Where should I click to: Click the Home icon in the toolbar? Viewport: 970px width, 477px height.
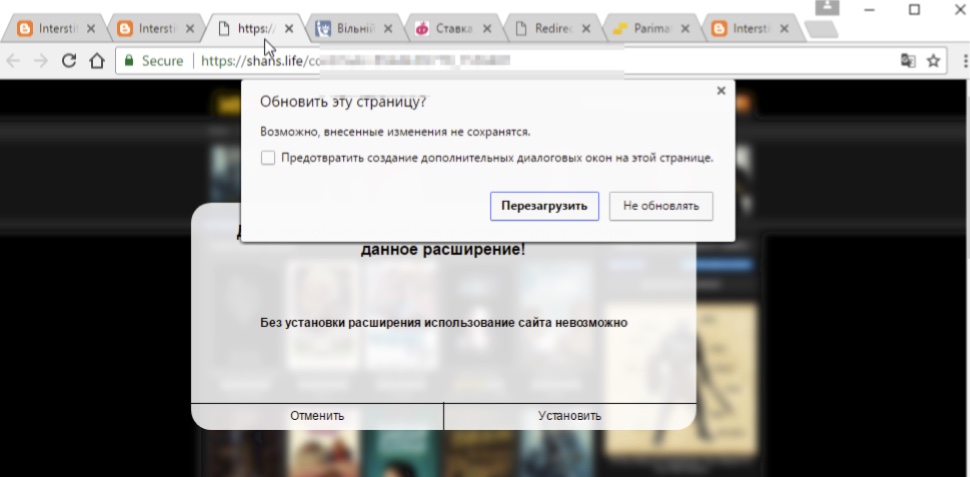(97, 61)
